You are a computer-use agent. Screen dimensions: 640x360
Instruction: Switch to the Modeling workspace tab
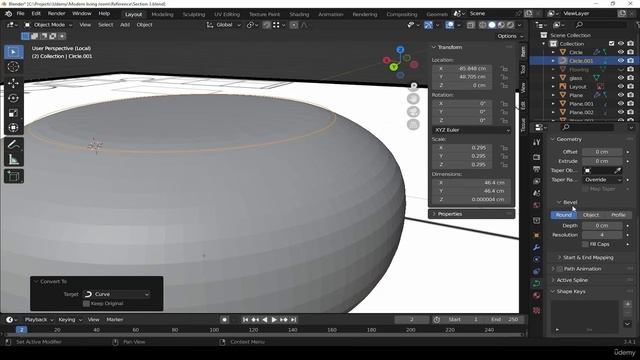coord(162,14)
